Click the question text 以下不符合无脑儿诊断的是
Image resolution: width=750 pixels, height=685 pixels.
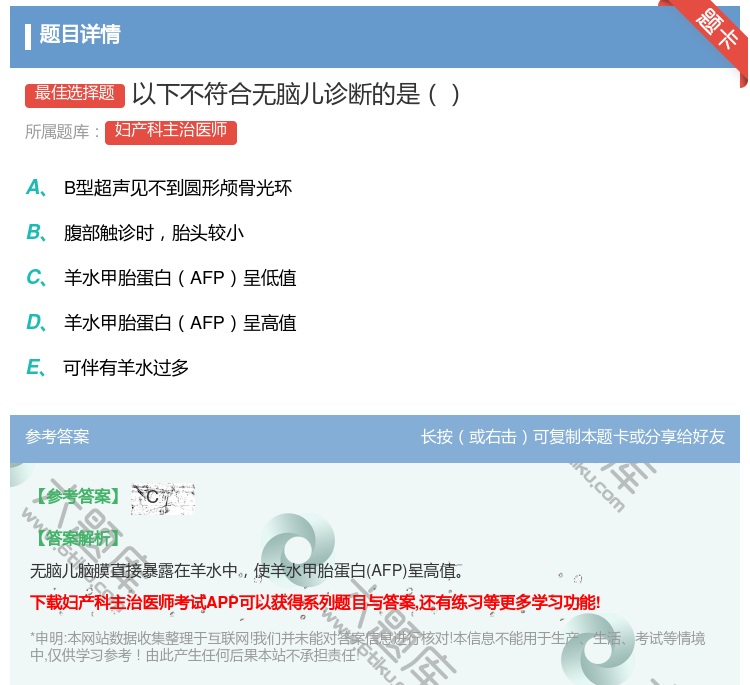click(x=296, y=94)
